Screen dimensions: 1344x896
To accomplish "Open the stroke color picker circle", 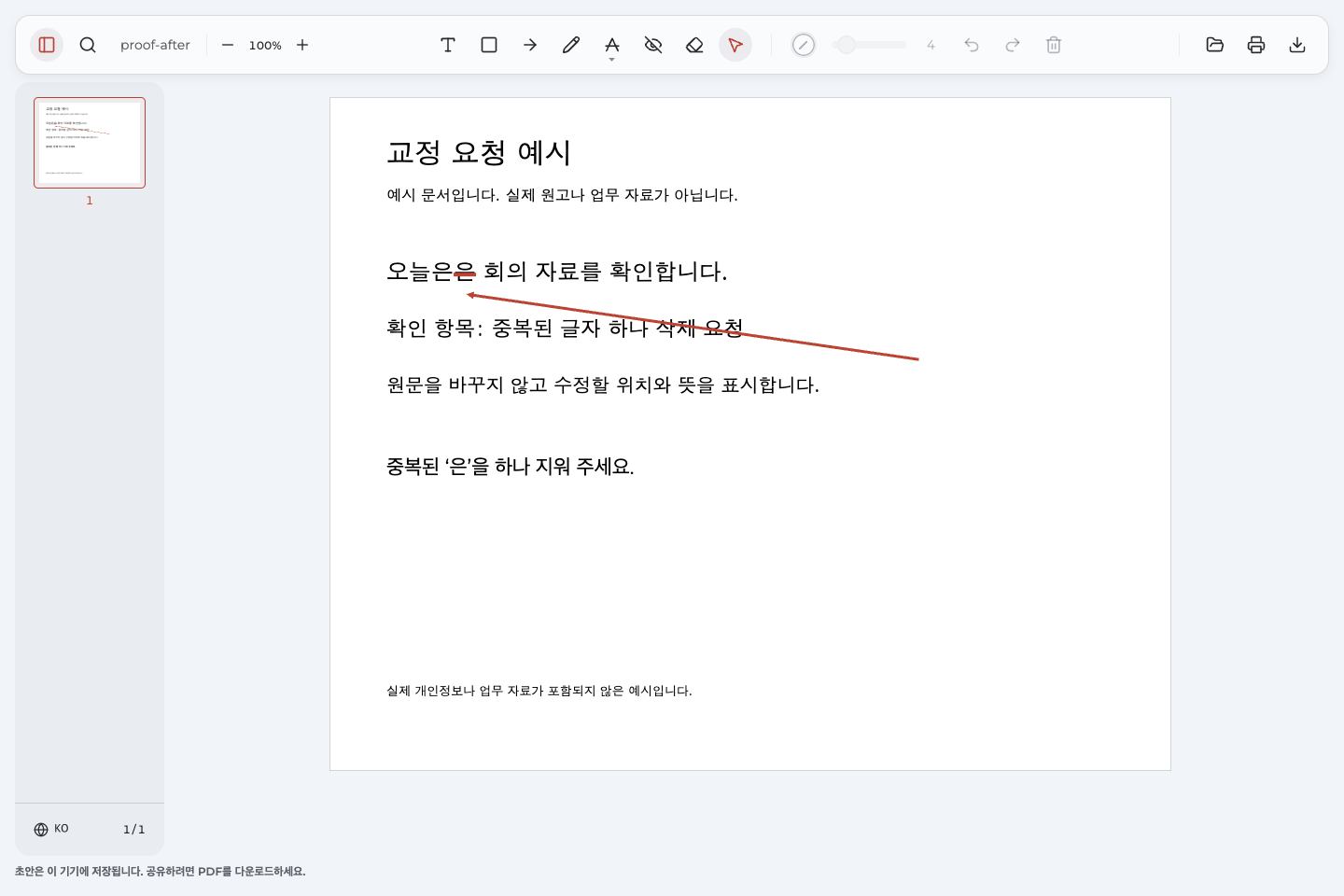I will pos(804,45).
